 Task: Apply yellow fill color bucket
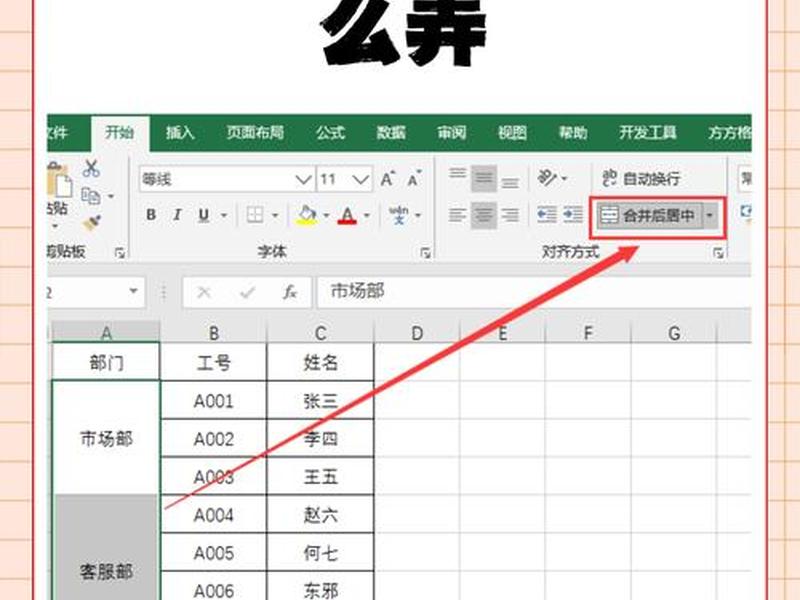(x=307, y=215)
